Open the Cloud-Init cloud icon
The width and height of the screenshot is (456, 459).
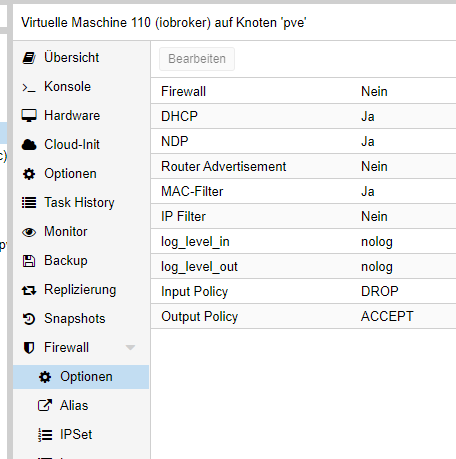[x=29, y=145]
